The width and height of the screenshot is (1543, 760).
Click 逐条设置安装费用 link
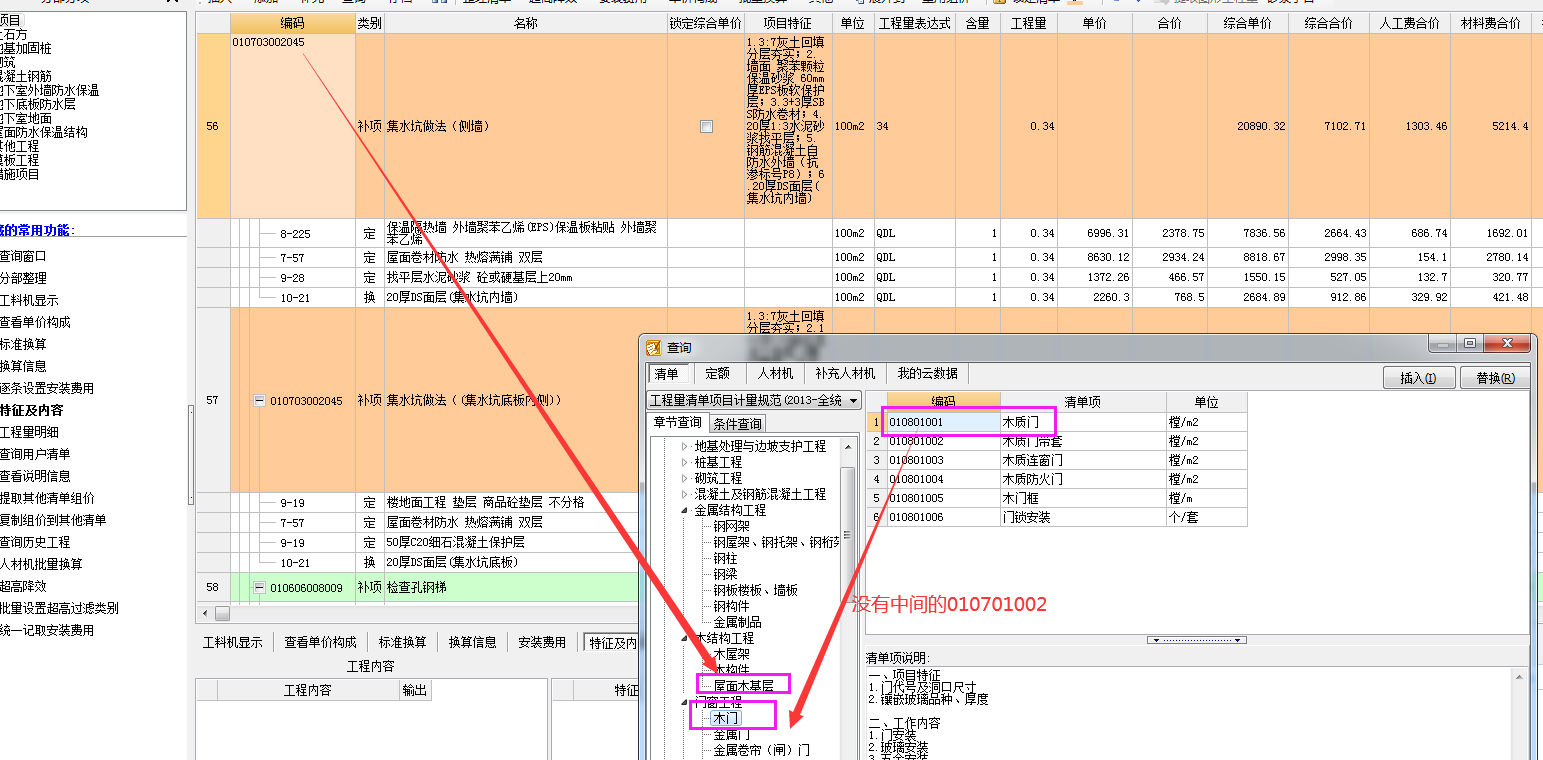click(47, 388)
